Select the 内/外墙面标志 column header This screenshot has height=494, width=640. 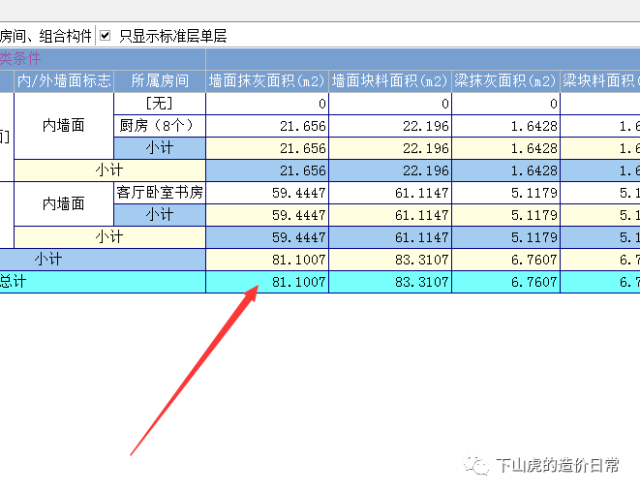(64, 81)
